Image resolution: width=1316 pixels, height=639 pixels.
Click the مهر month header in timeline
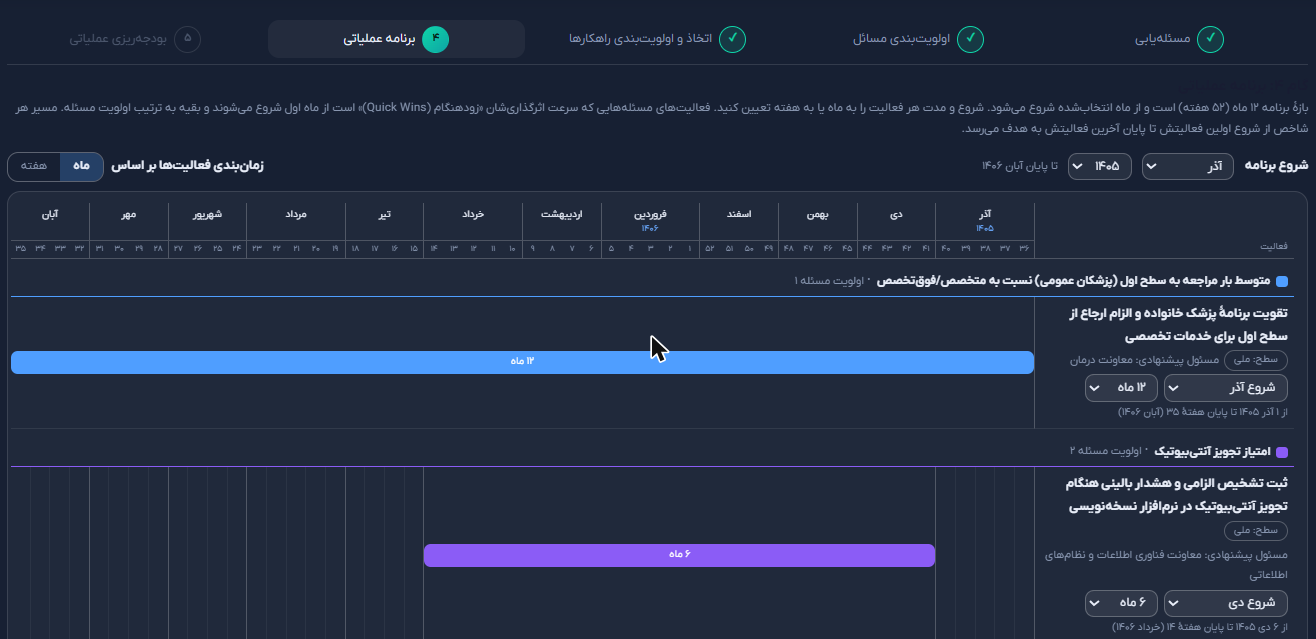[x=129, y=214]
